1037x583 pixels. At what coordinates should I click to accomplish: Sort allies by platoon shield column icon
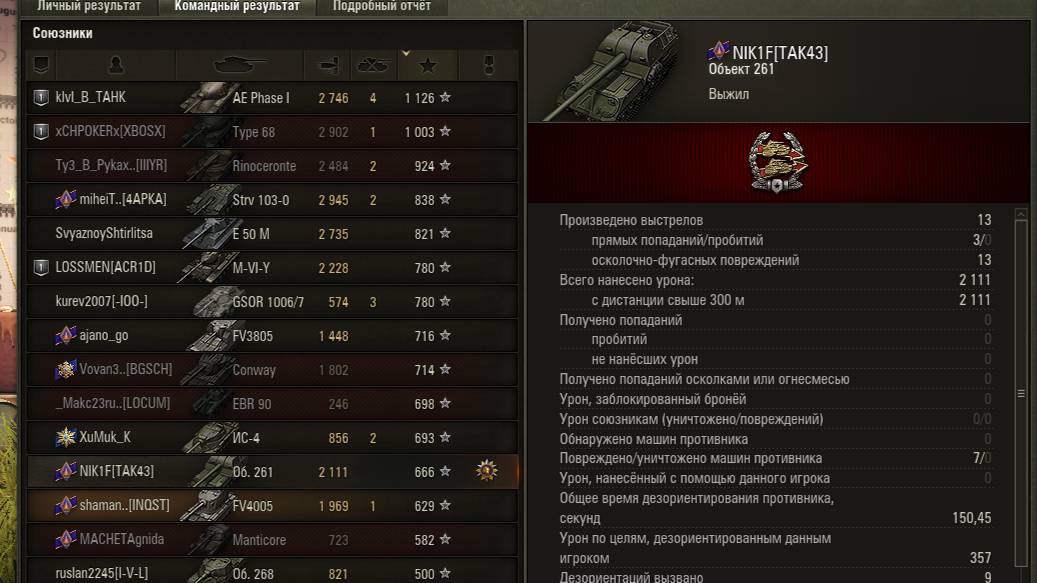41,65
